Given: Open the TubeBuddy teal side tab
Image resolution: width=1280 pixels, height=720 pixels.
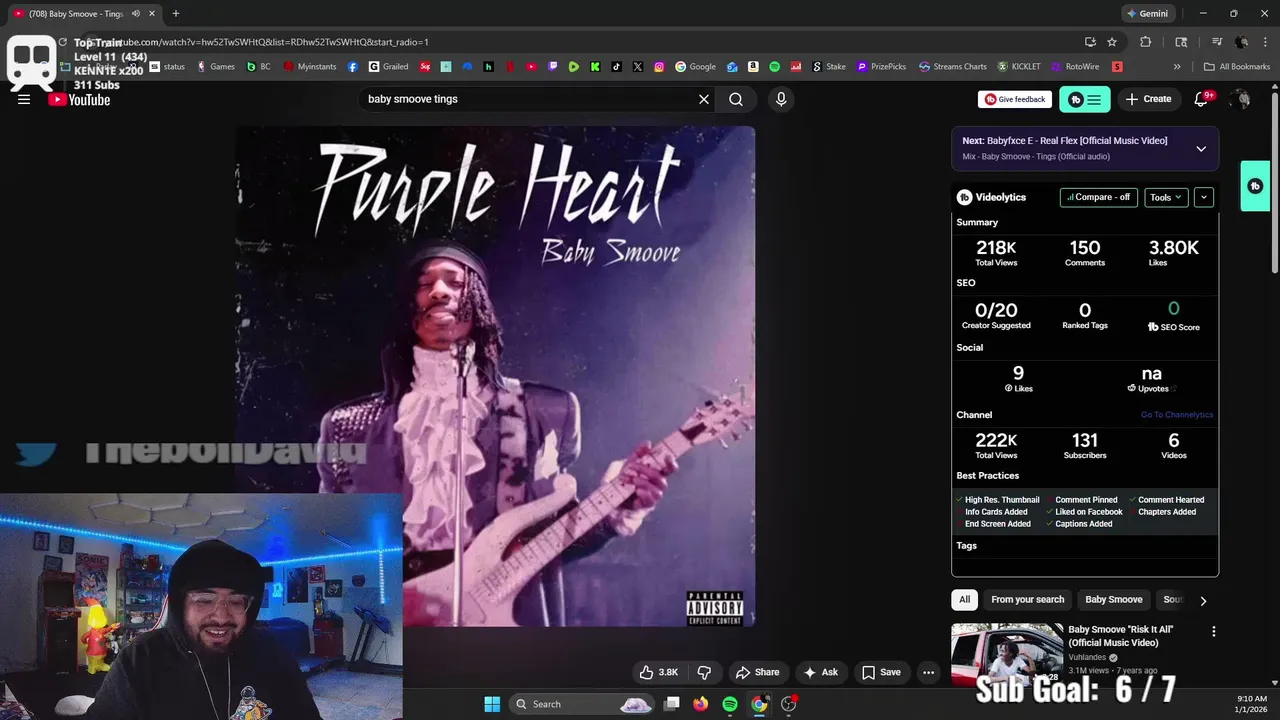Looking at the screenshot, I should click(x=1255, y=186).
